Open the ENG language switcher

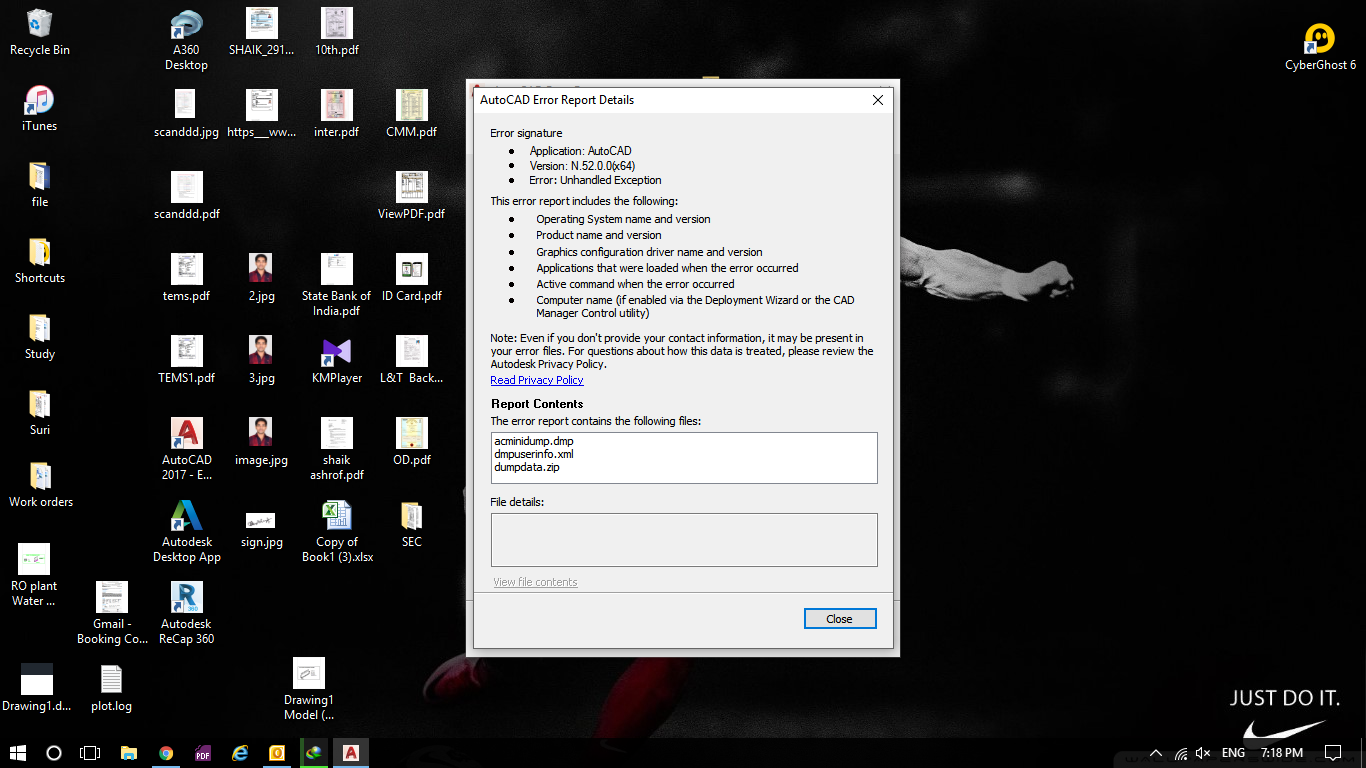tap(1232, 753)
